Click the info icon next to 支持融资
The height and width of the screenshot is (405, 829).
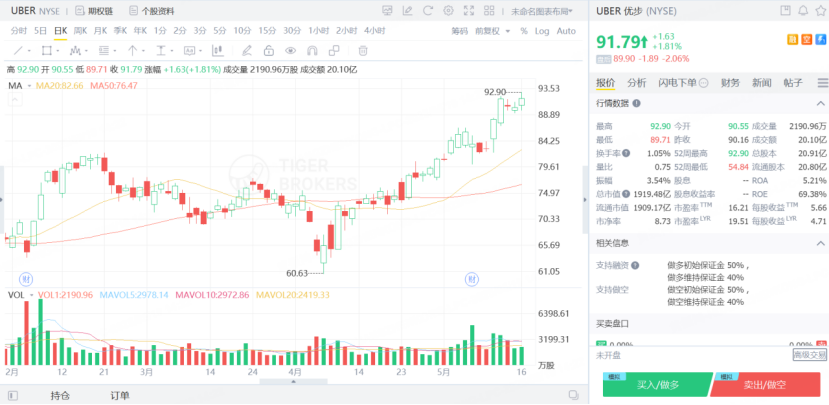(x=635, y=265)
